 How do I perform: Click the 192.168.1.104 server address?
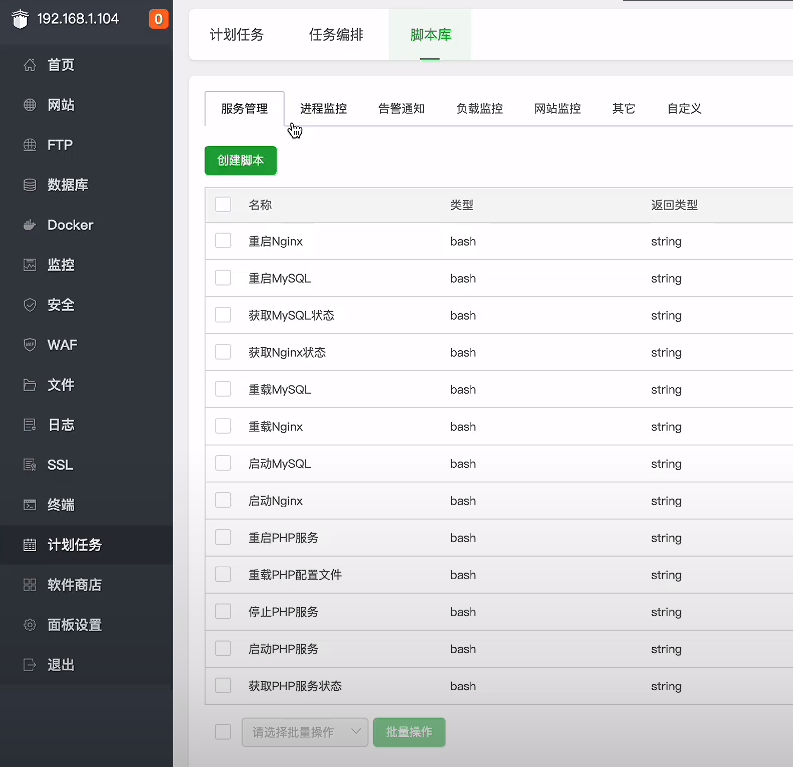coord(78,19)
